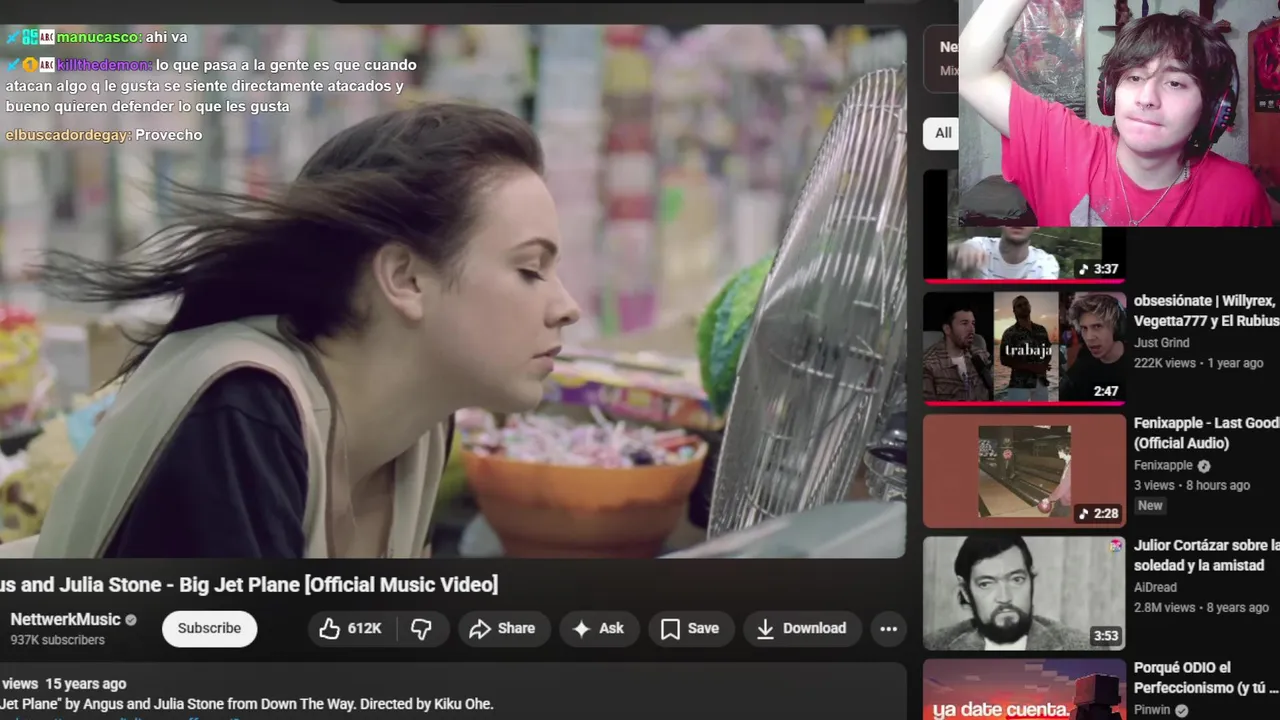Viewport: 1280px width, 720px height.
Task: Click the Pinwin channel name
Action: pos(1152,710)
